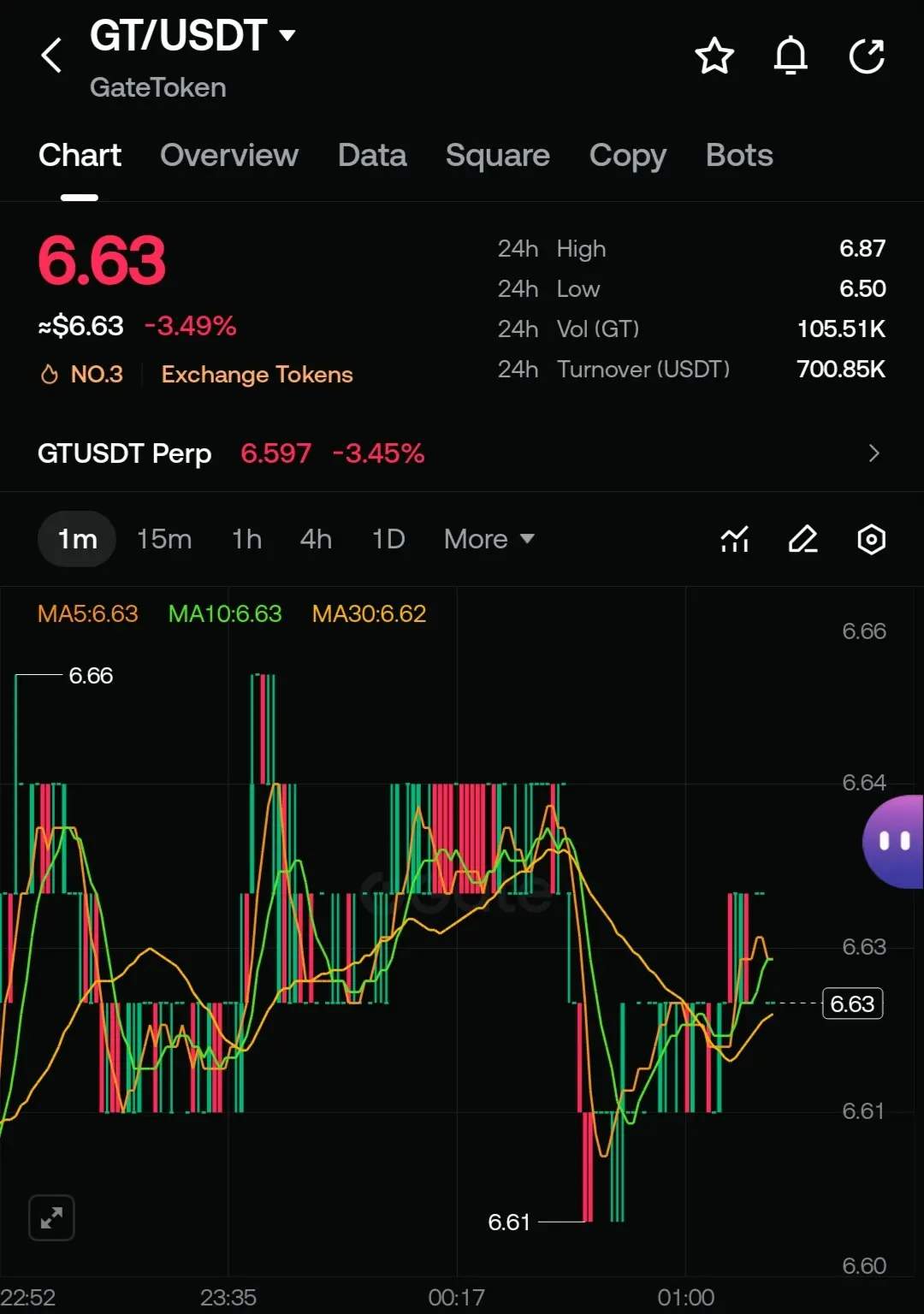Open GTUSDT Perp via chevron arrow
924x1314 pixels.
point(874,453)
